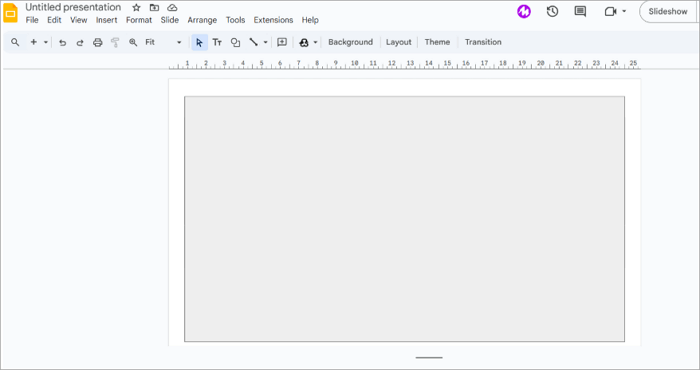Insert a text box
The width and height of the screenshot is (700, 370).
[217, 42]
